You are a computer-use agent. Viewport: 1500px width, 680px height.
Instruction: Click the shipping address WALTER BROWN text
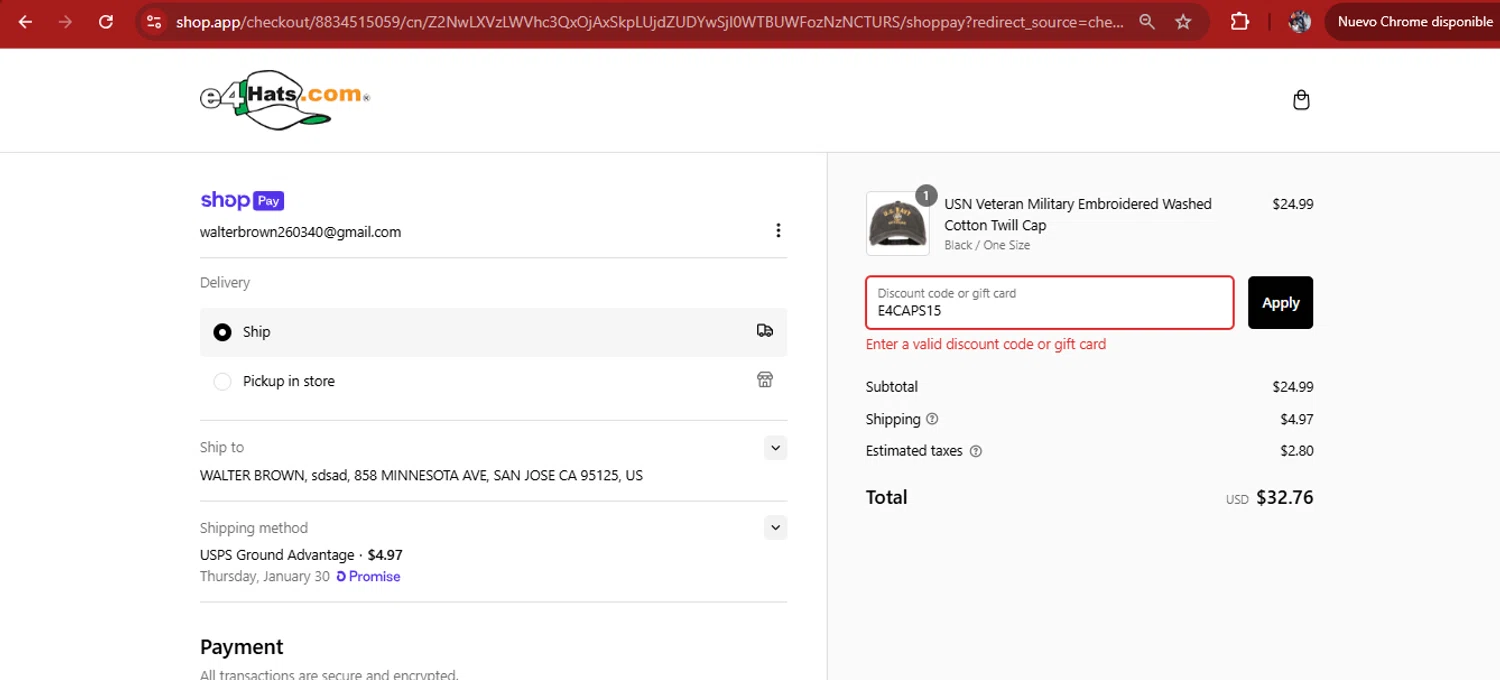click(421, 475)
